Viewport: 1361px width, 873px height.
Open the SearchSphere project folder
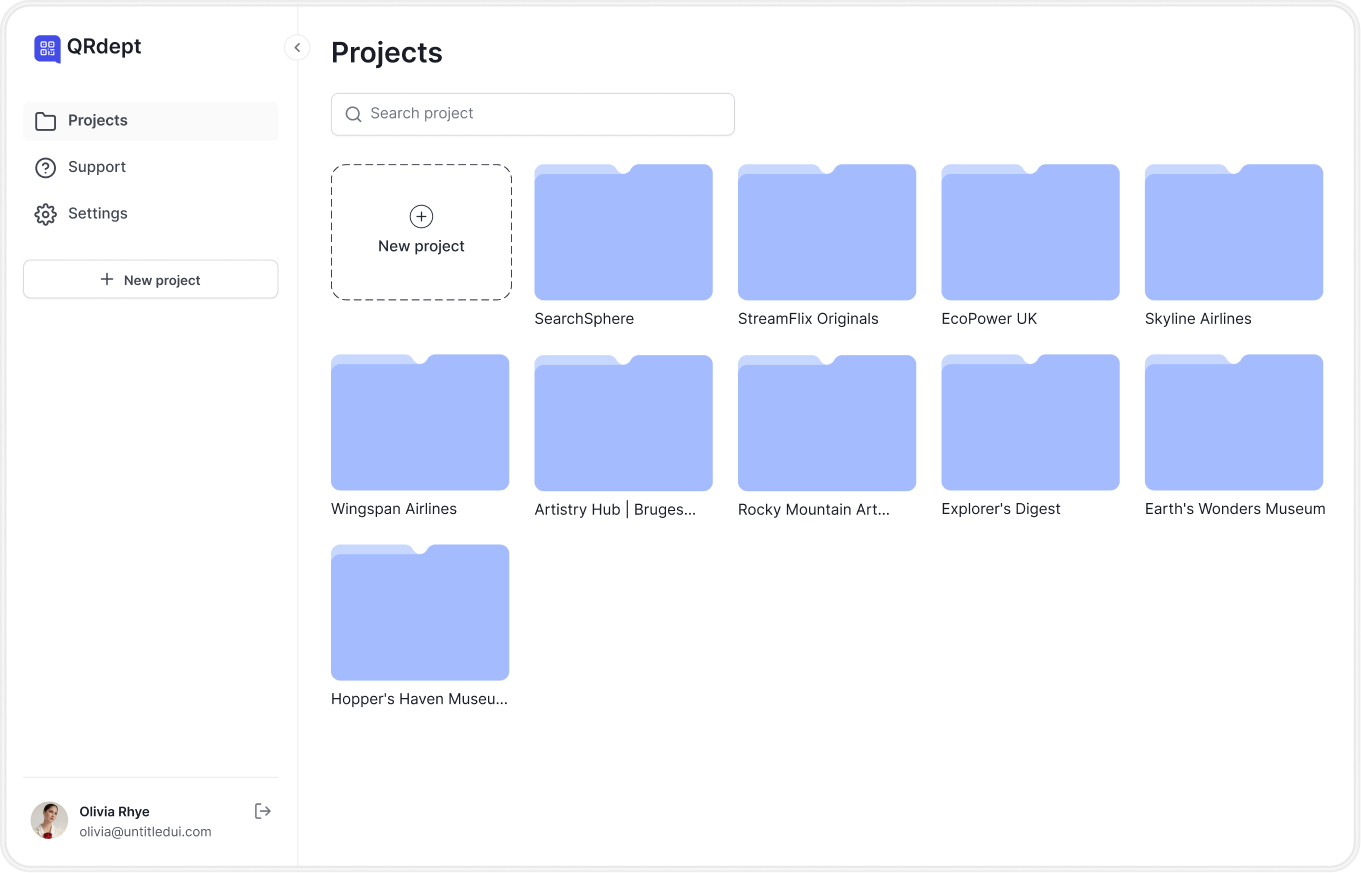[623, 232]
